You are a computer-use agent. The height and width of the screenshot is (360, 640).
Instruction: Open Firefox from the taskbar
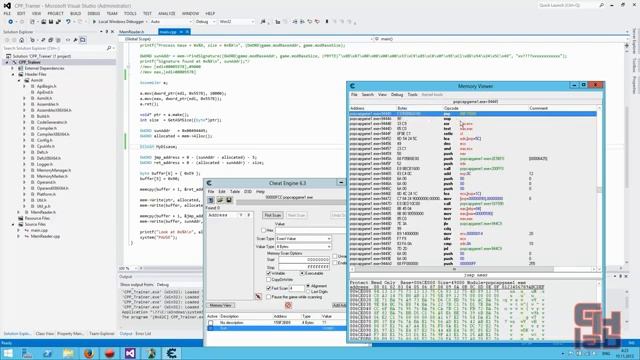tap(89, 353)
